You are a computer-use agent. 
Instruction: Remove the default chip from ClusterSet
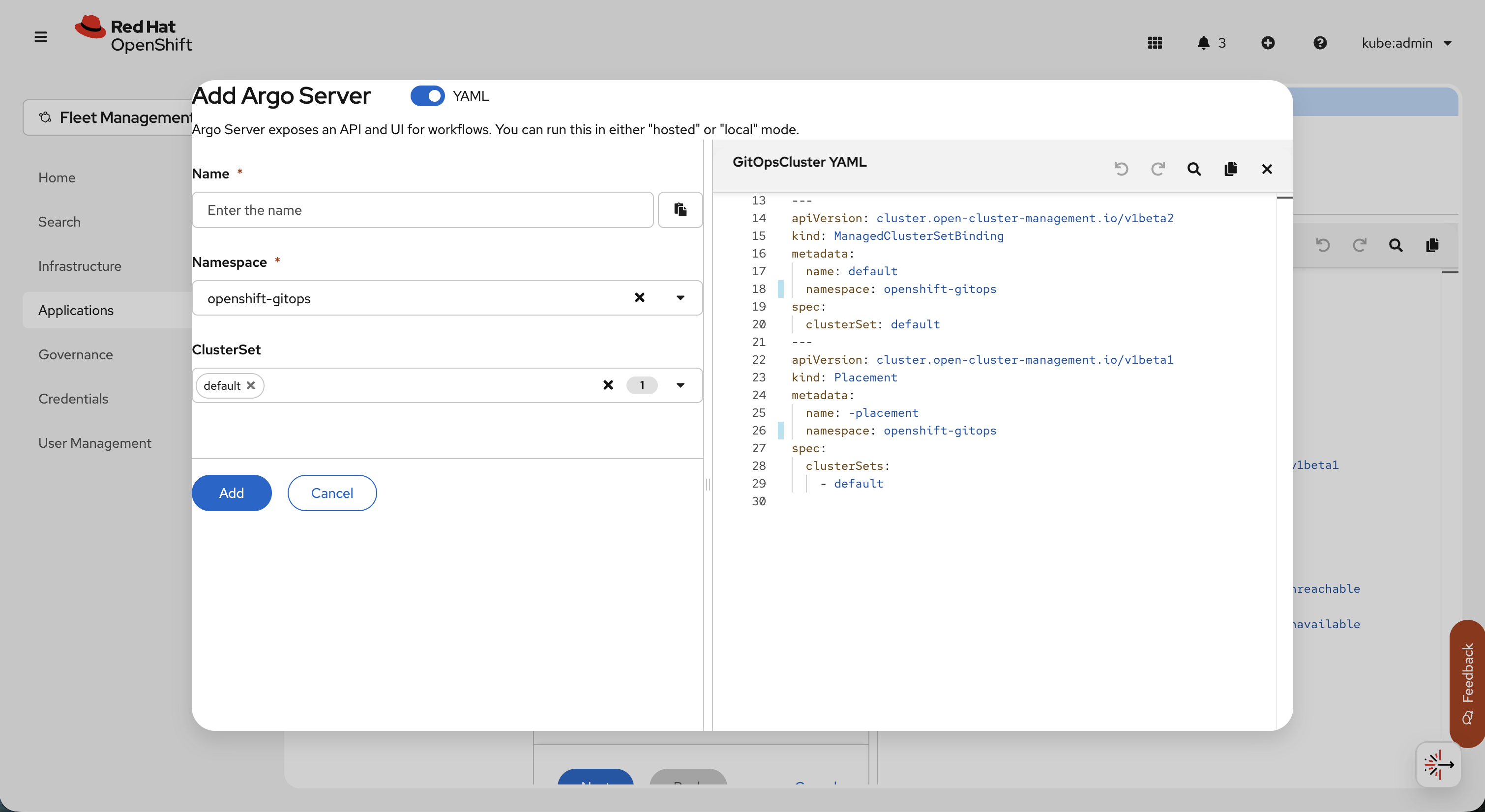pos(251,385)
